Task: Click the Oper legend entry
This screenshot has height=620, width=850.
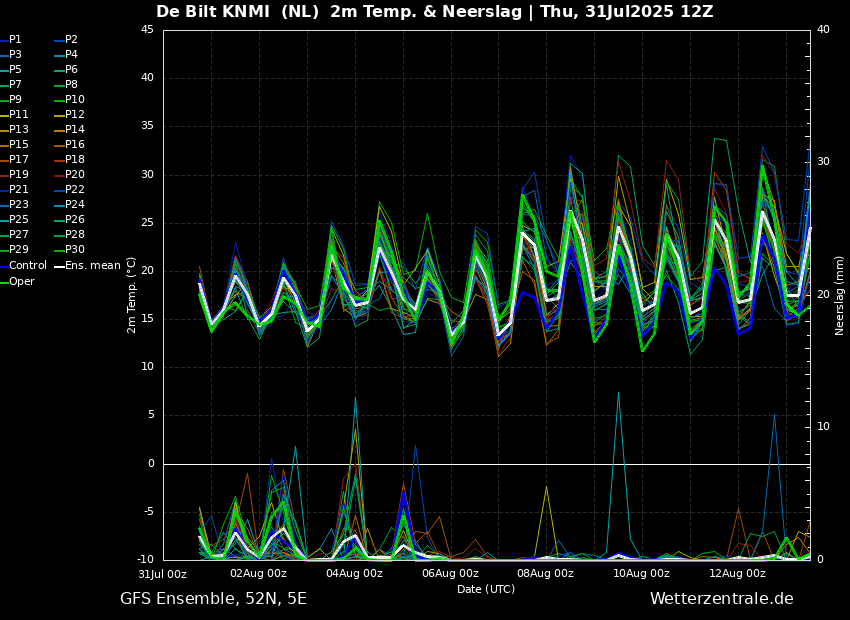Action: tap(21, 281)
